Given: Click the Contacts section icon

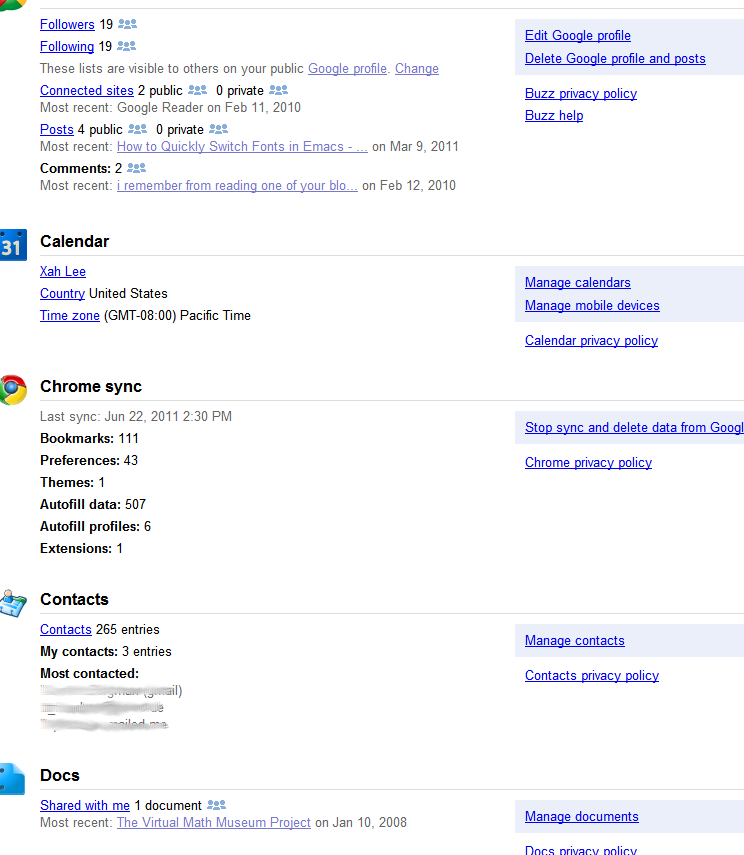Looking at the screenshot, I should [x=13, y=603].
